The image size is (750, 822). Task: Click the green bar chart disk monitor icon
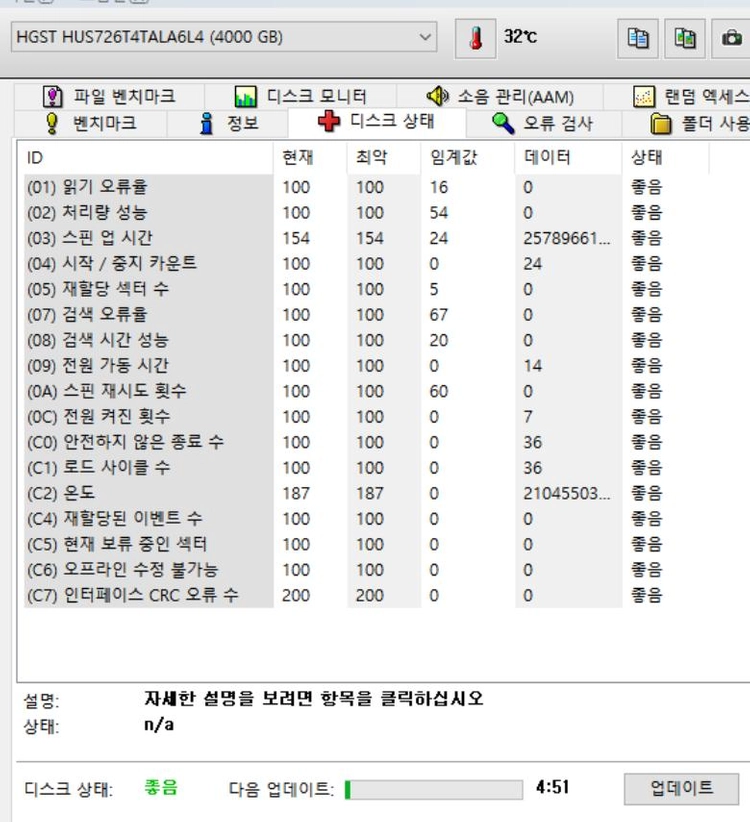(x=245, y=96)
